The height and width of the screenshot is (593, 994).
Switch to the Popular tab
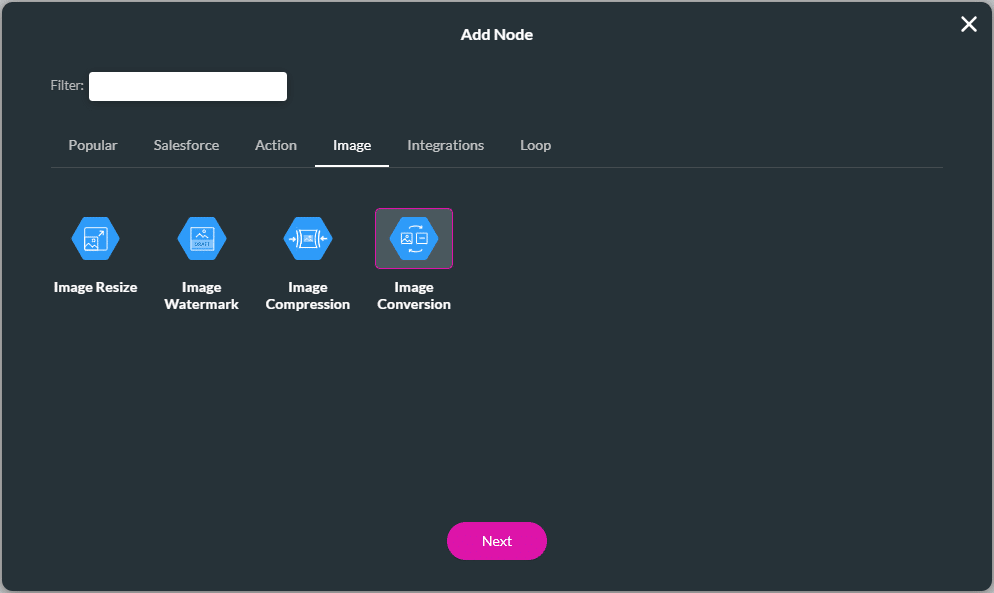point(93,145)
